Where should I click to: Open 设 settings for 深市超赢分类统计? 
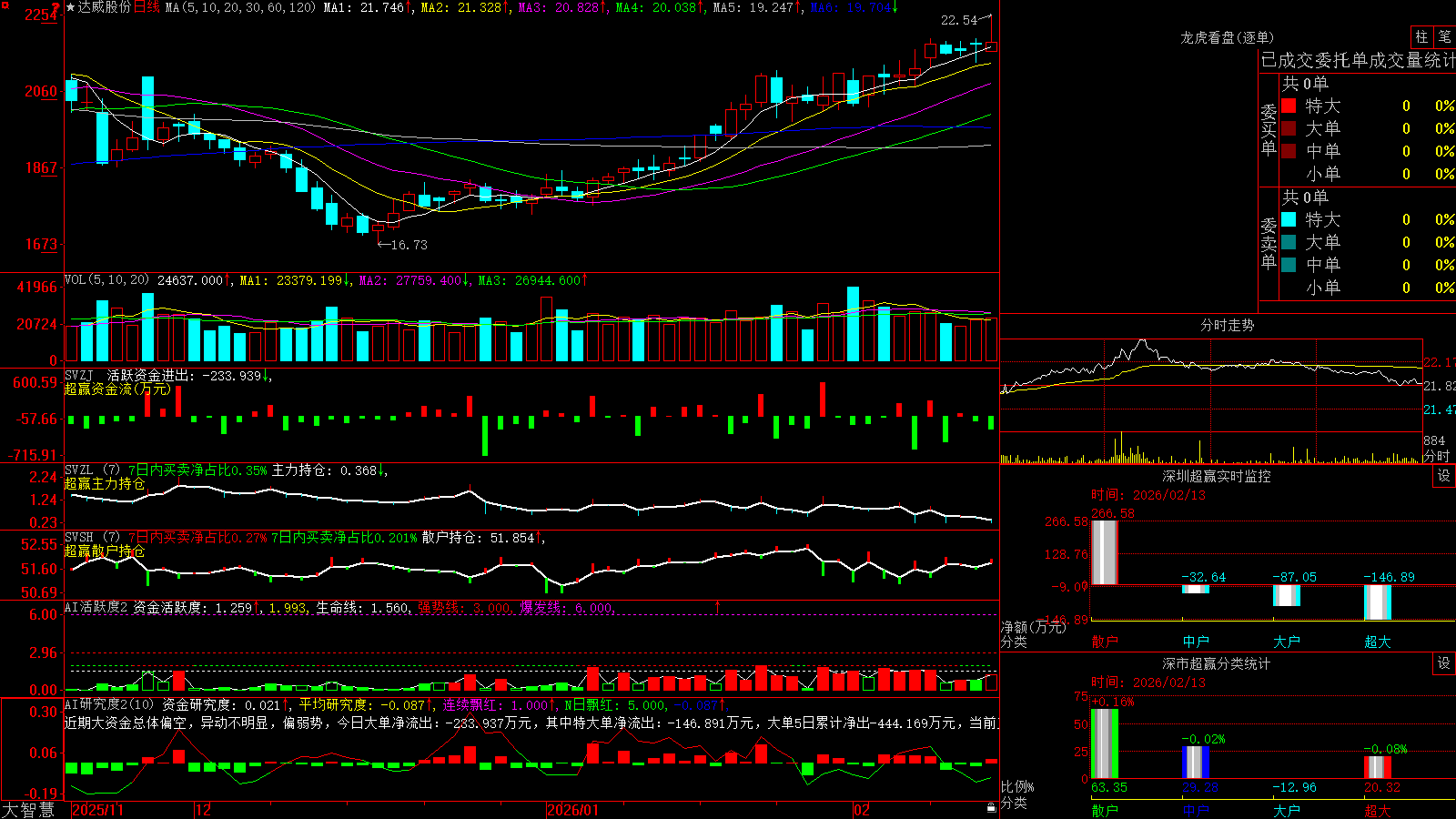(1444, 663)
